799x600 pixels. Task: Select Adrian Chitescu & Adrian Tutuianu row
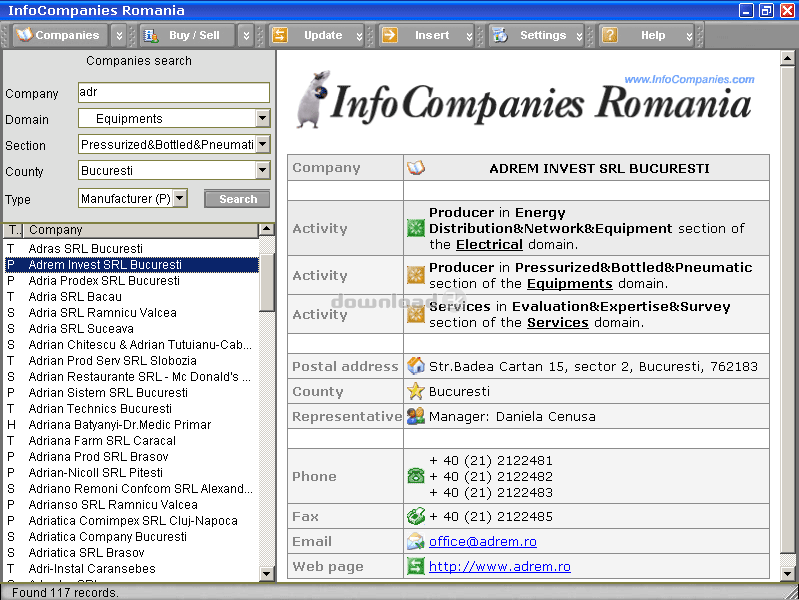click(131, 345)
